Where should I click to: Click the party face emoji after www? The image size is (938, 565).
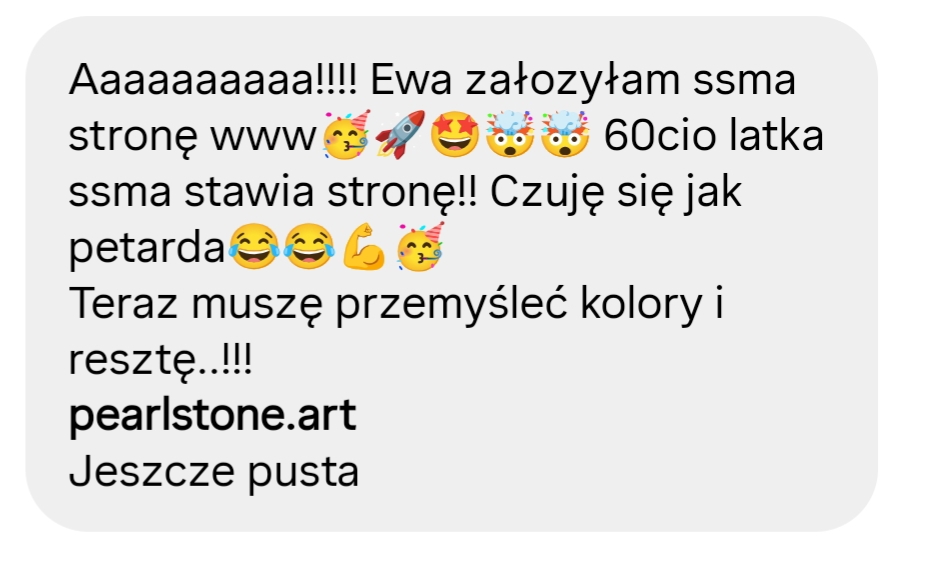[346, 135]
